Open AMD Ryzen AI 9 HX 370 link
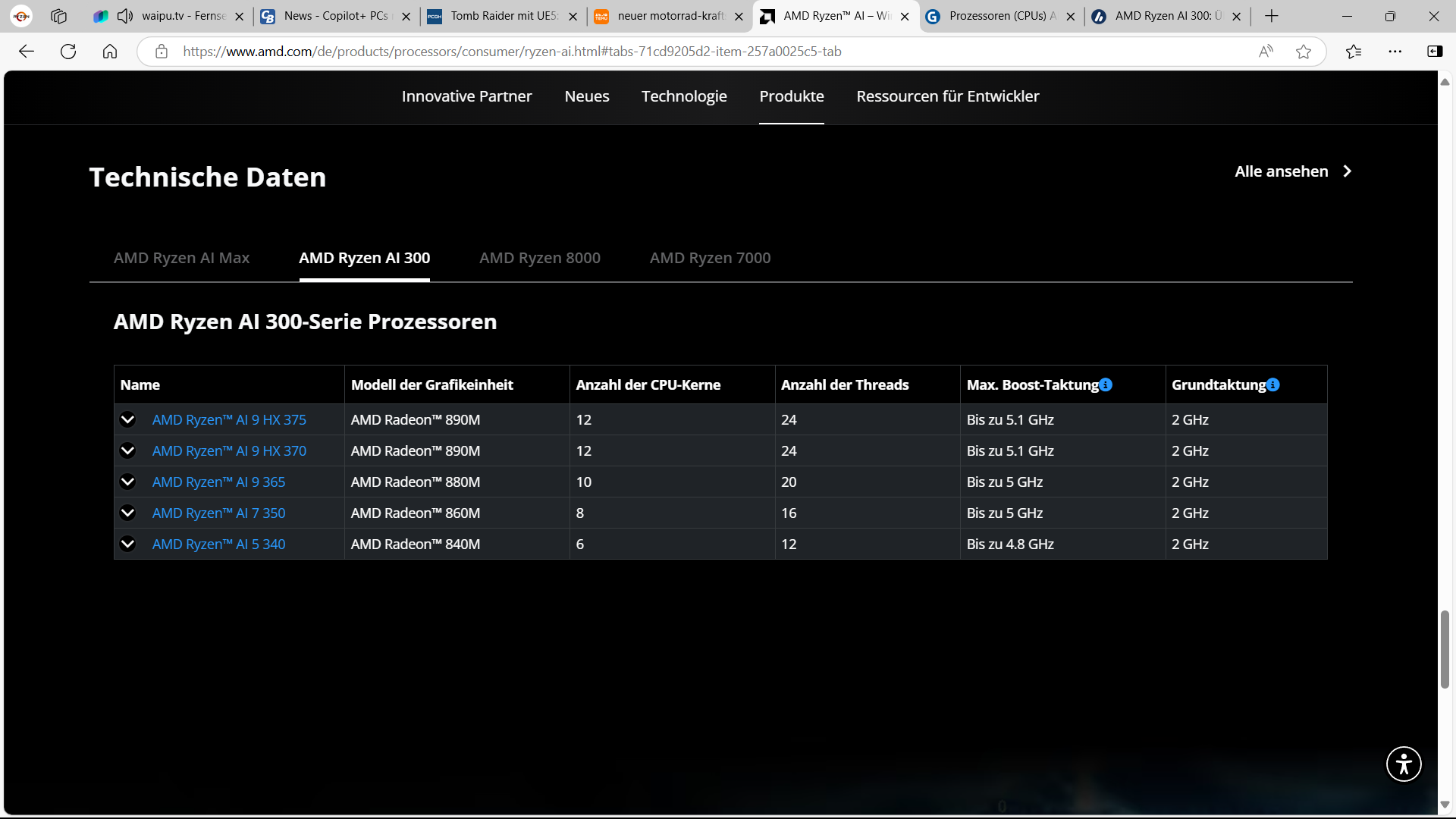1456x819 pixels. tap(229, 450)
